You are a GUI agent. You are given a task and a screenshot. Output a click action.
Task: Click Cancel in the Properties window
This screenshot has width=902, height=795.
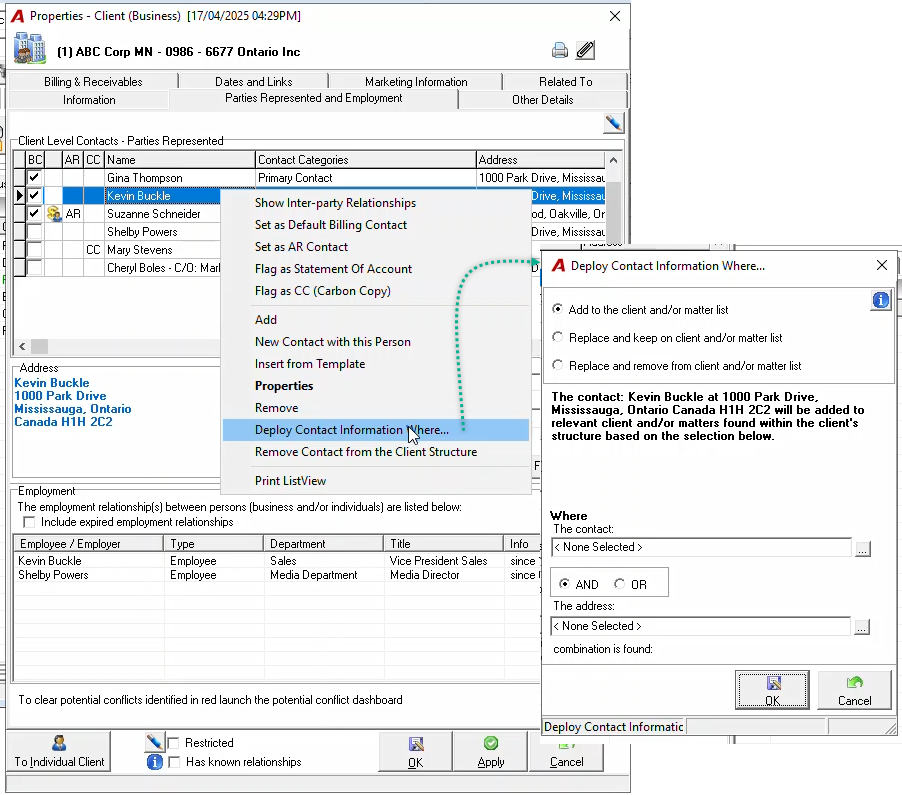(566, 756)
